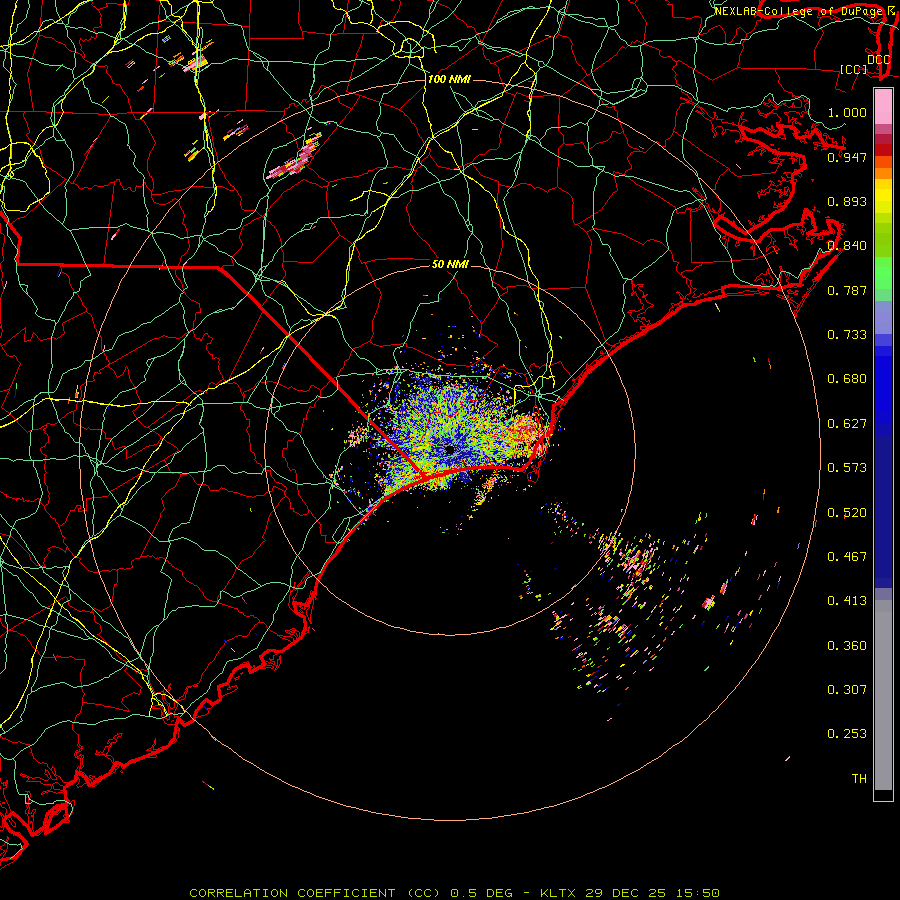Viewport: 900px width, 900px height.
Task: Select the lavender segment of the color bar
Action: (883, 318)
